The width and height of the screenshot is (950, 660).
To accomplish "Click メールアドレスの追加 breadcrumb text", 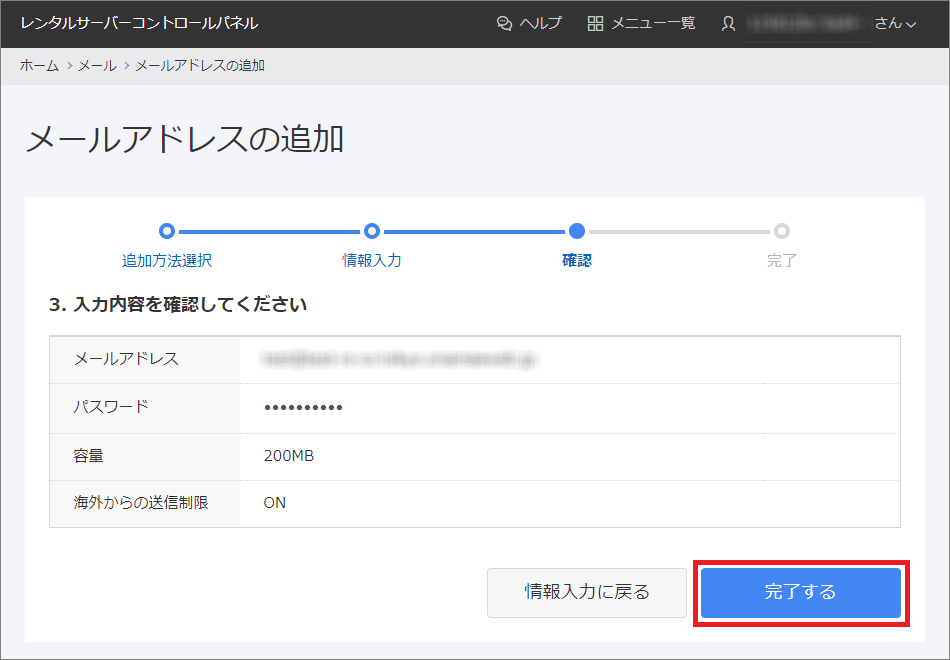I will (x=200, y=65).
